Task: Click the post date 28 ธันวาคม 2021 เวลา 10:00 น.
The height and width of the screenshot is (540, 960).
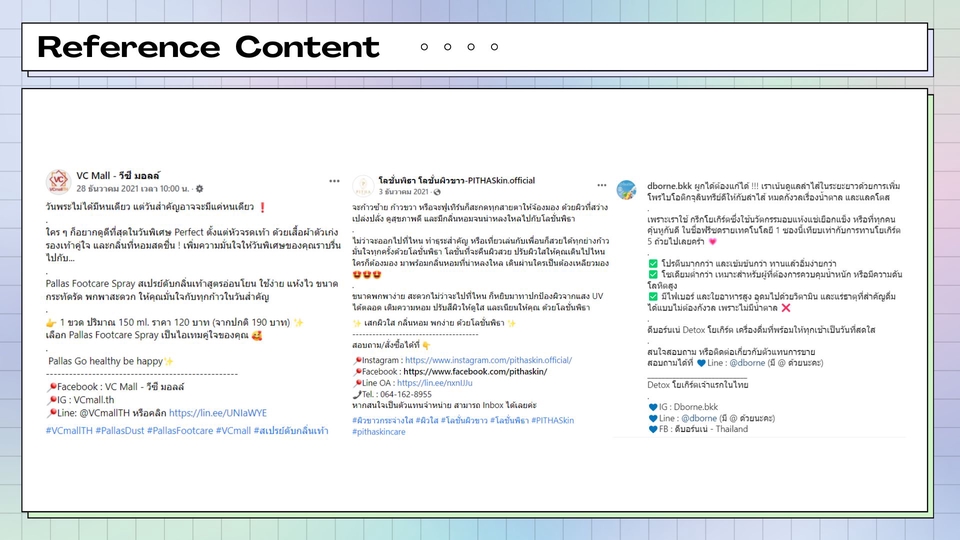Action: (x=133, y=189)
